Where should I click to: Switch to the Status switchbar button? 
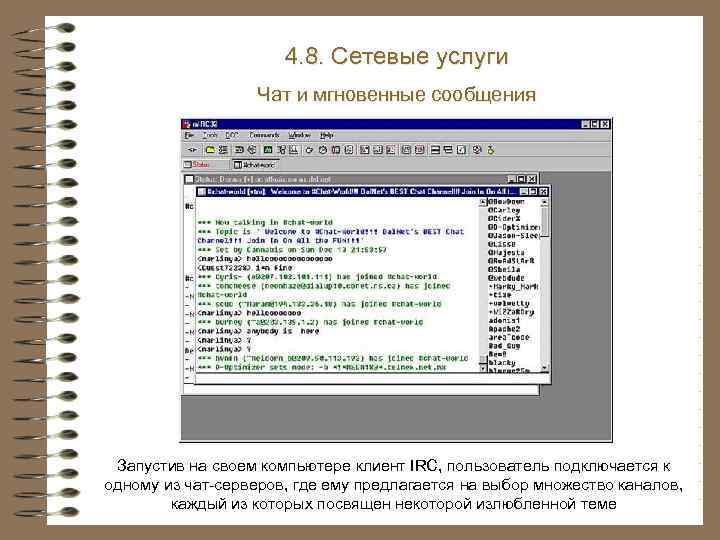(205, 164)
